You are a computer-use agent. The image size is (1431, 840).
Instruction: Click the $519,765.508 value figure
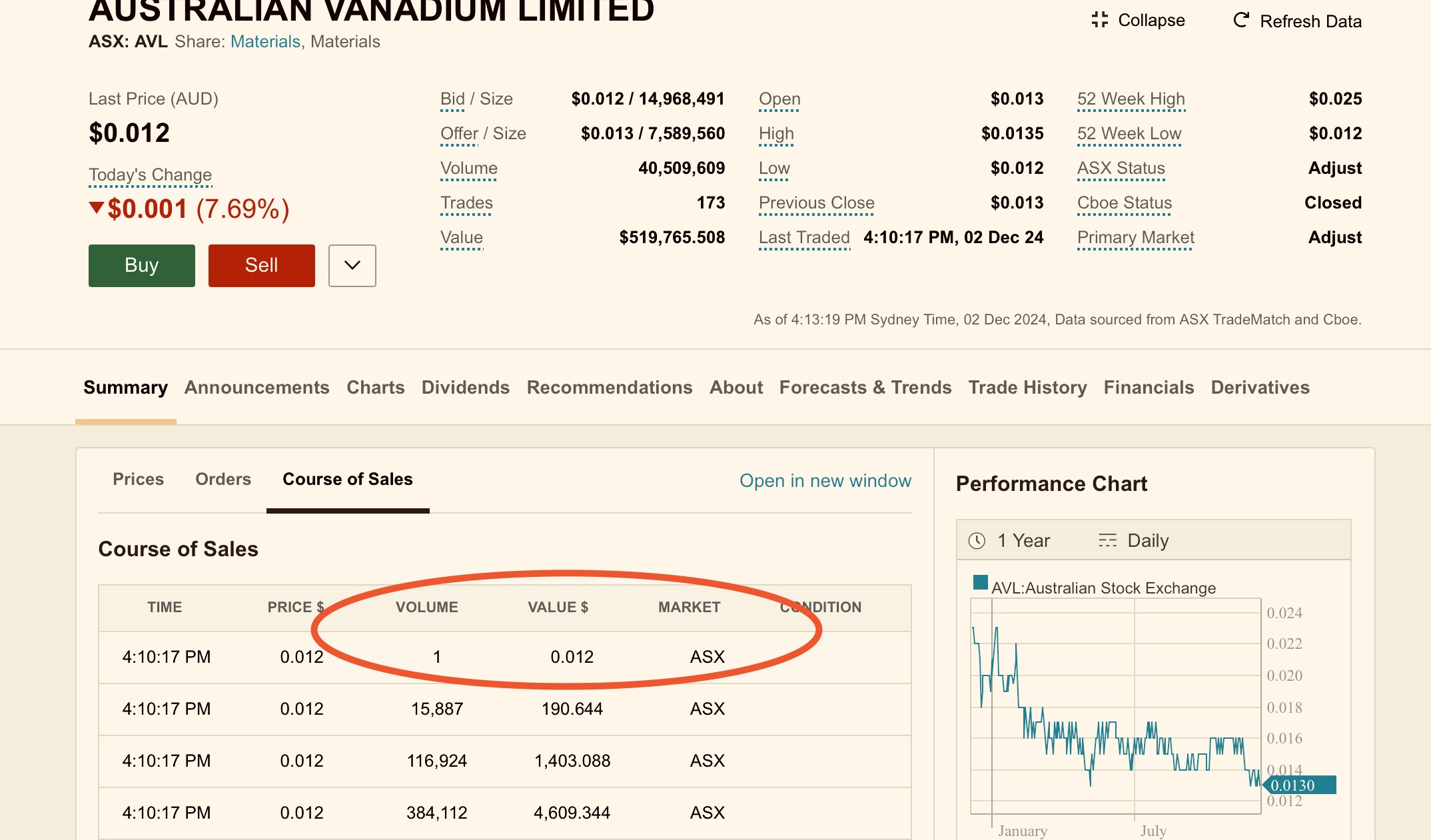[672, 238]
